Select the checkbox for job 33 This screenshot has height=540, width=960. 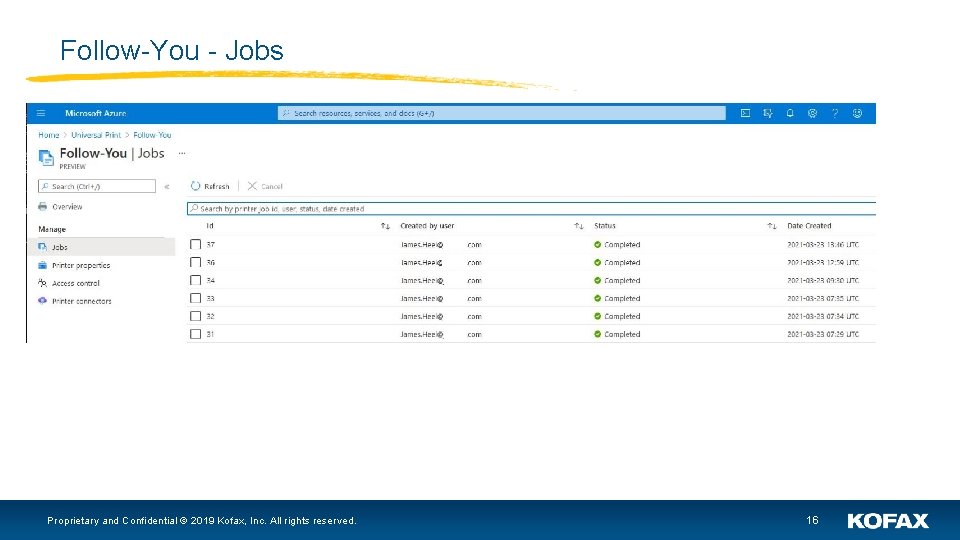[x=195, y=298]
